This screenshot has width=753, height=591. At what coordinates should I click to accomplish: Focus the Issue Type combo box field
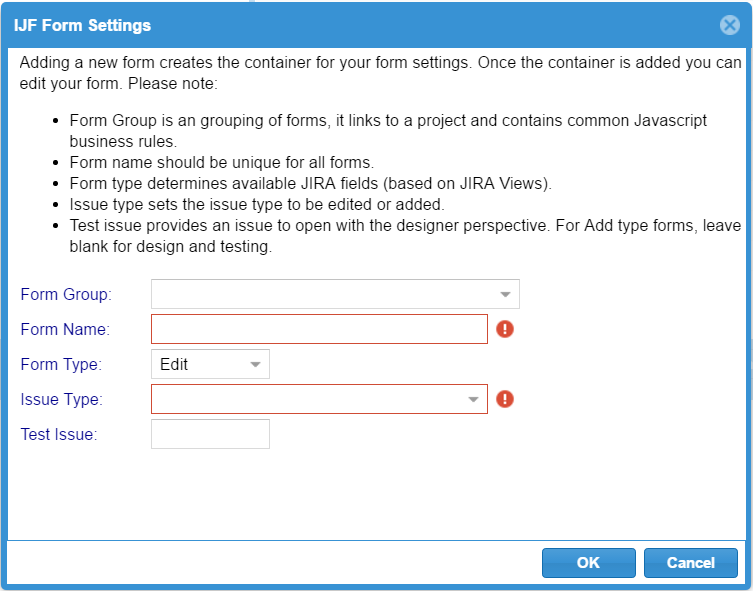click(319, 399)
